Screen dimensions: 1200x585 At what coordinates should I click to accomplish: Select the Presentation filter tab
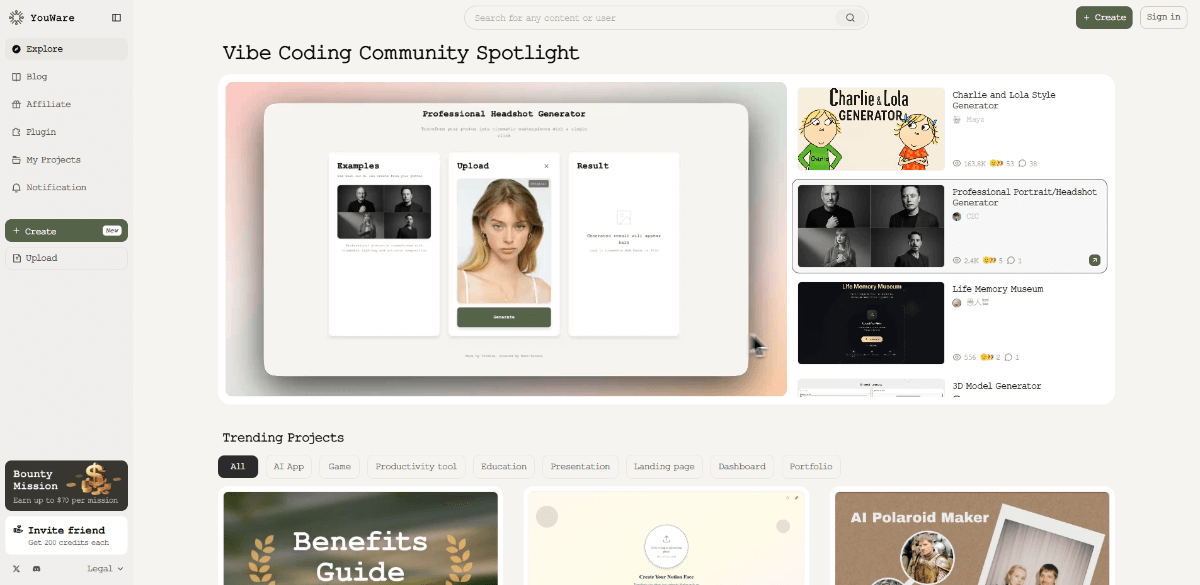coord(580,467)
